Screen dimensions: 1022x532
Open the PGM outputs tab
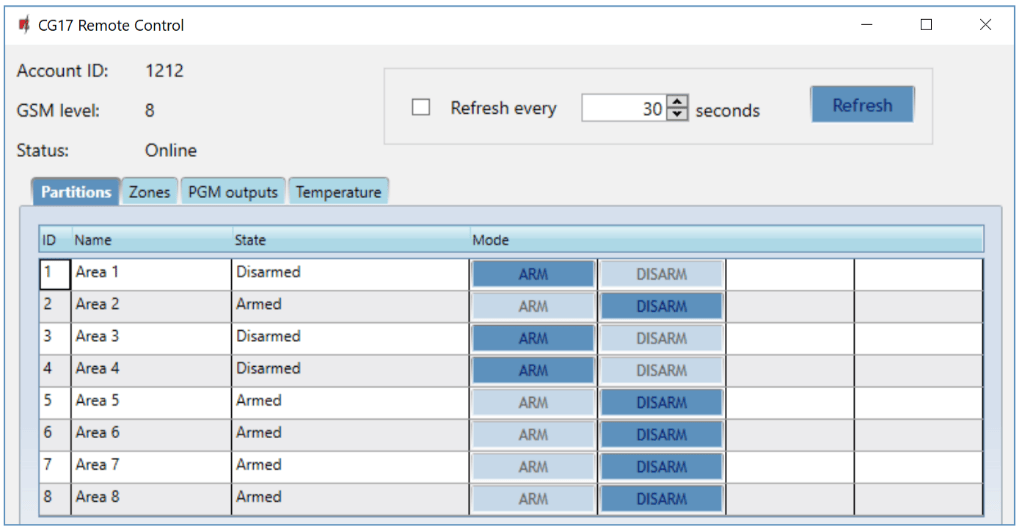(x=233, y=192)
